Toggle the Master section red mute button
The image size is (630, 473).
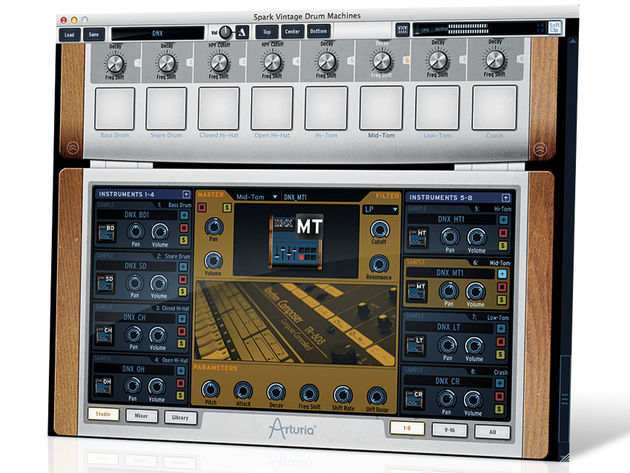click(202, 207)
